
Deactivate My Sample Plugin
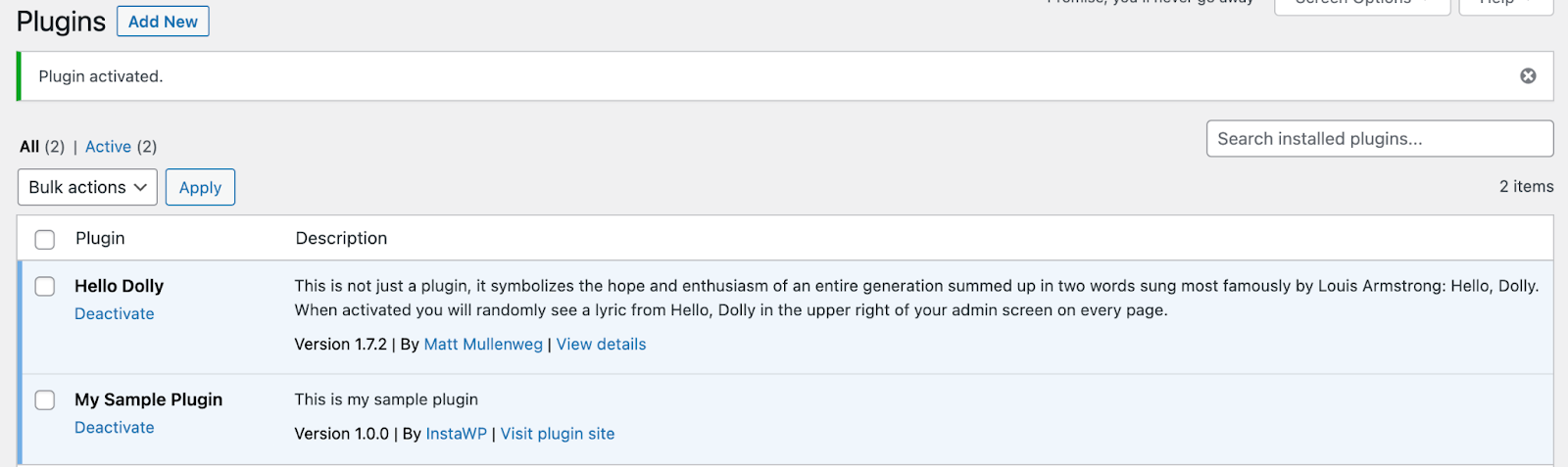tap(115, 428)
